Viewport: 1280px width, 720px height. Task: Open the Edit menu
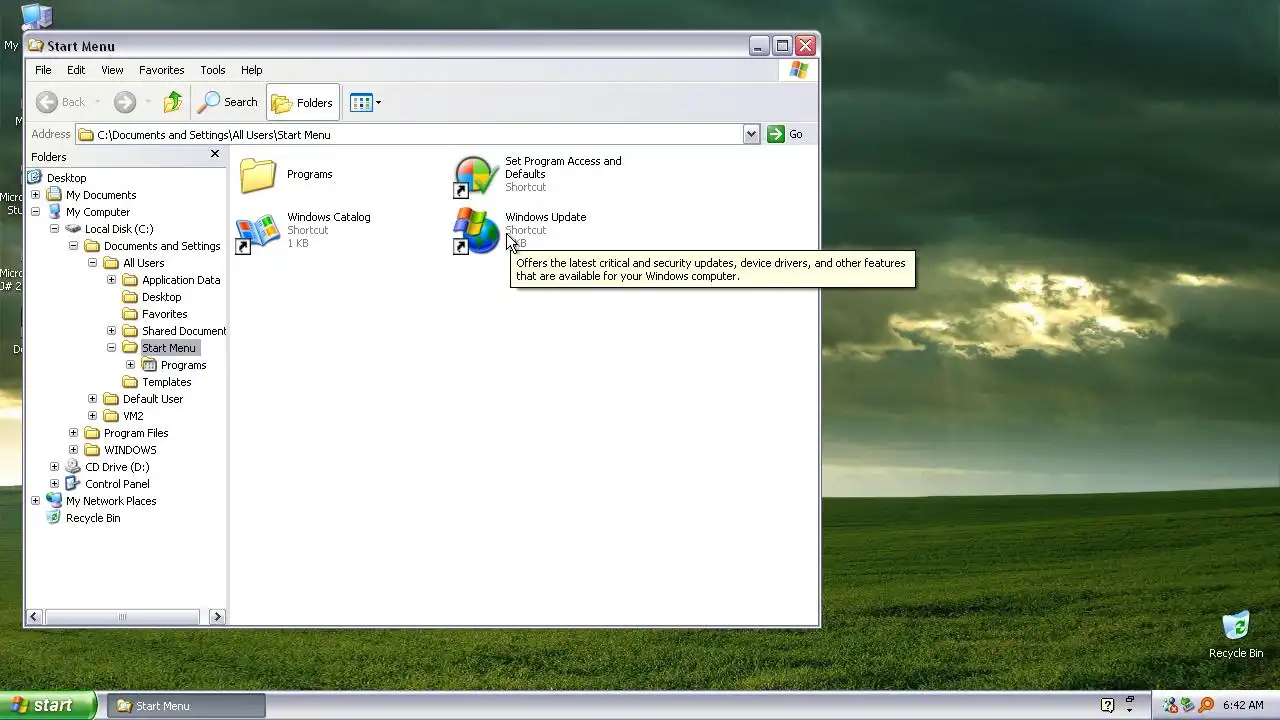pyautogui.click(x=76, y=70)
